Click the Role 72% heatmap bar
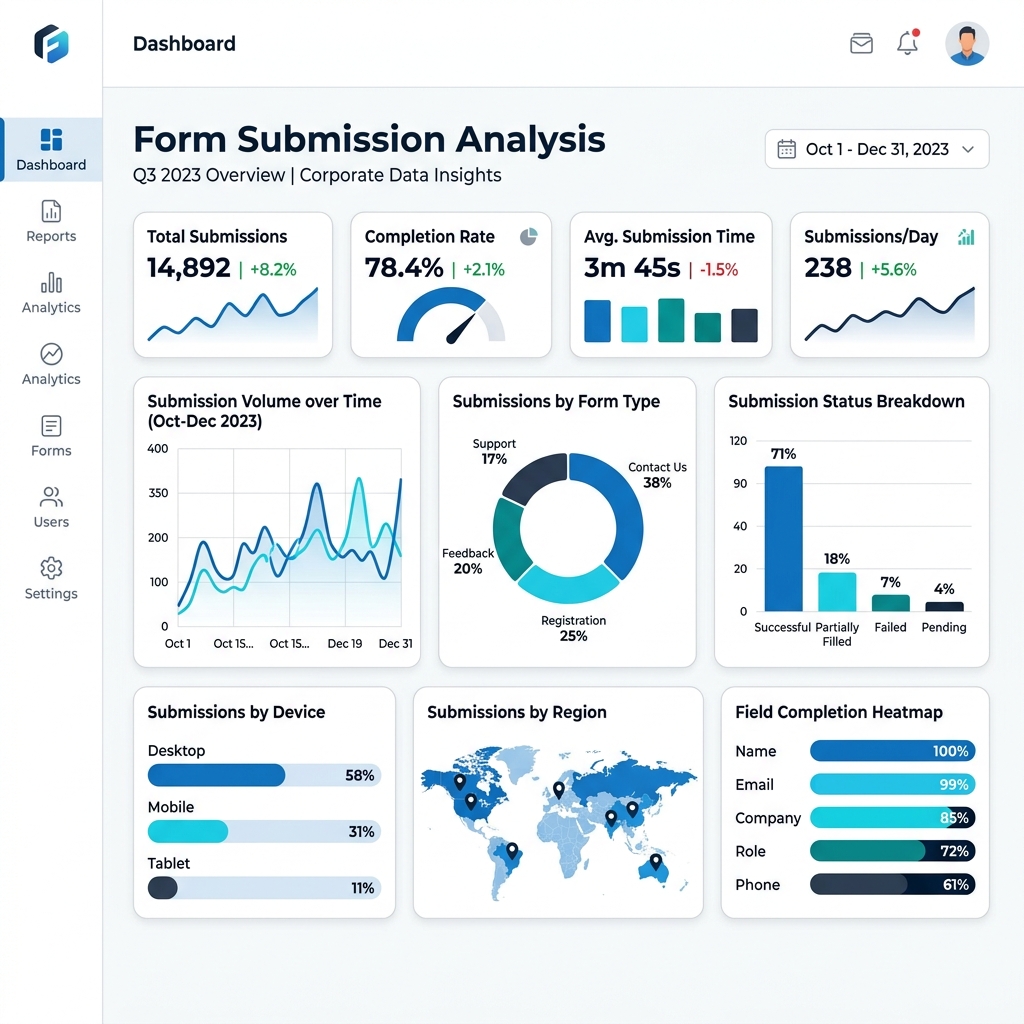 pos(892,851)
